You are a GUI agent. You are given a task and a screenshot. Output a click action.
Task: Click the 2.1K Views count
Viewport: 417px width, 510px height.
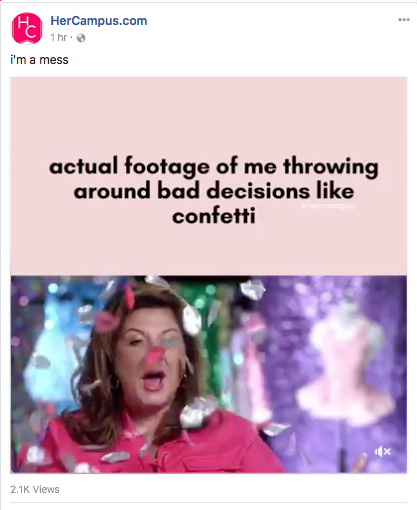tap(35, 489)
